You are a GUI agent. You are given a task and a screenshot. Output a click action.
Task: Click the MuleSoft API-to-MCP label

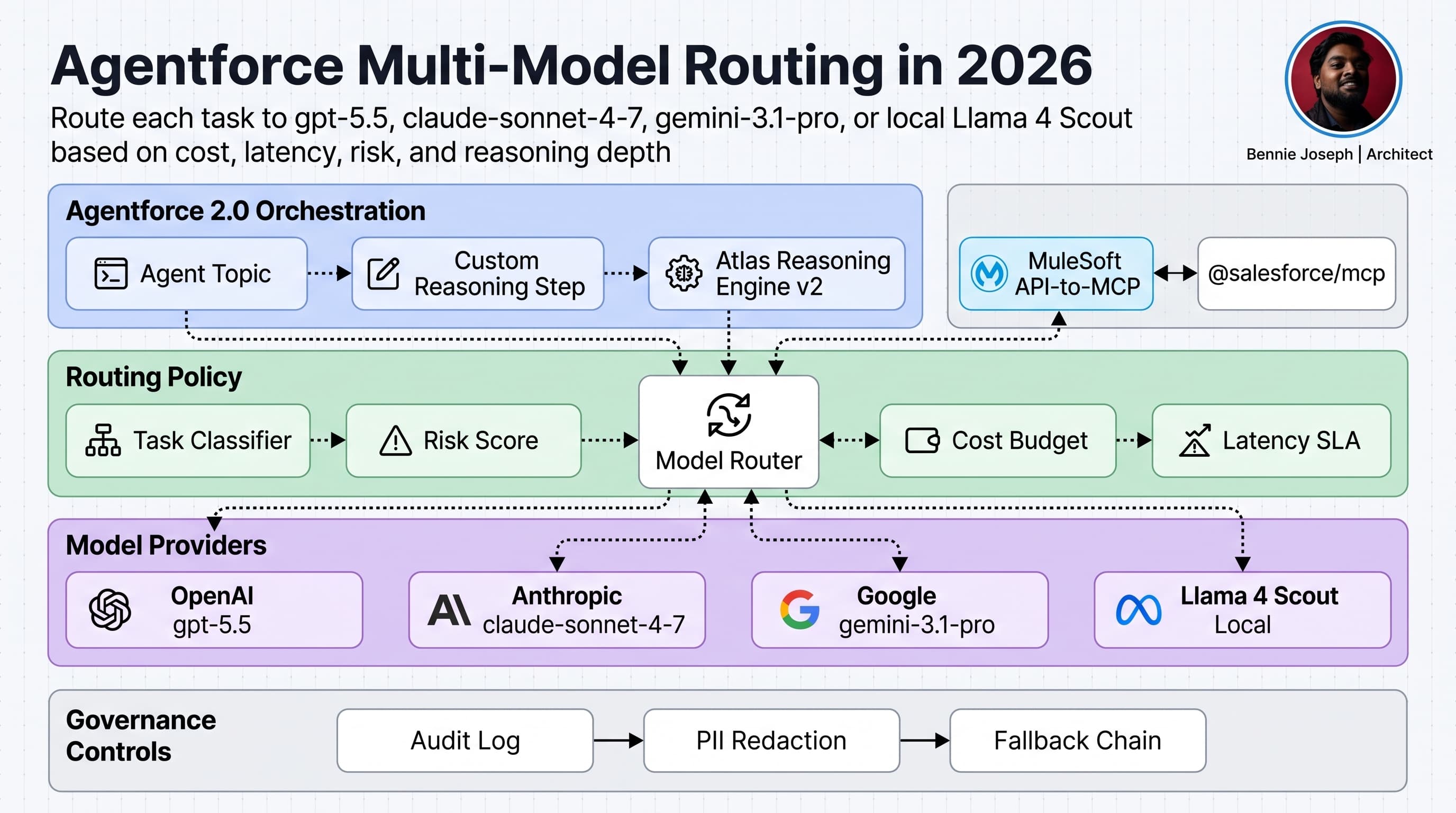point(1077,274)
